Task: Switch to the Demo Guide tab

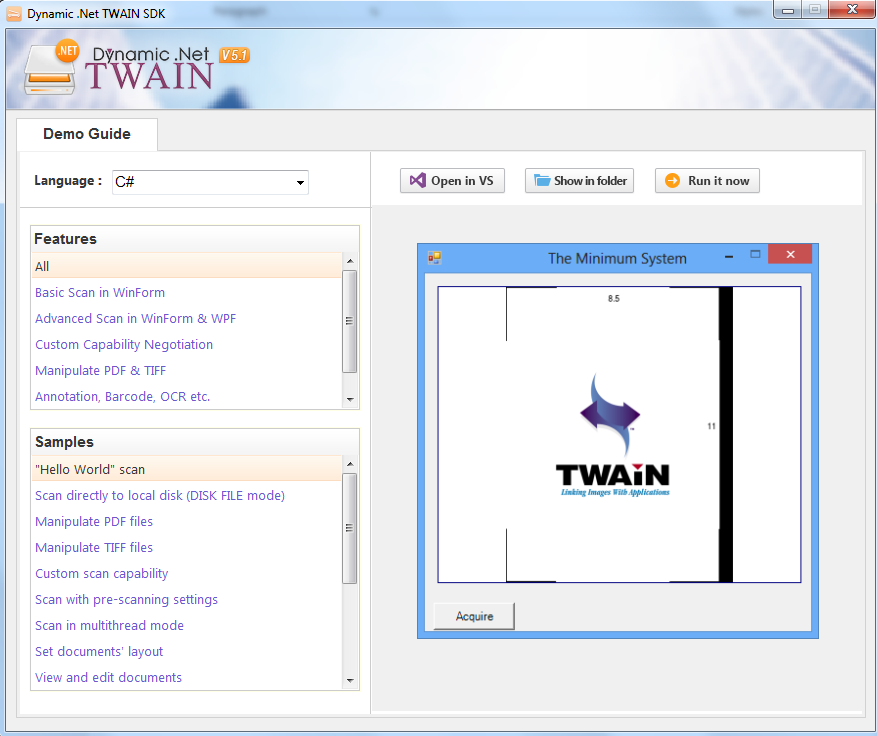Action: tap(87, 134)
